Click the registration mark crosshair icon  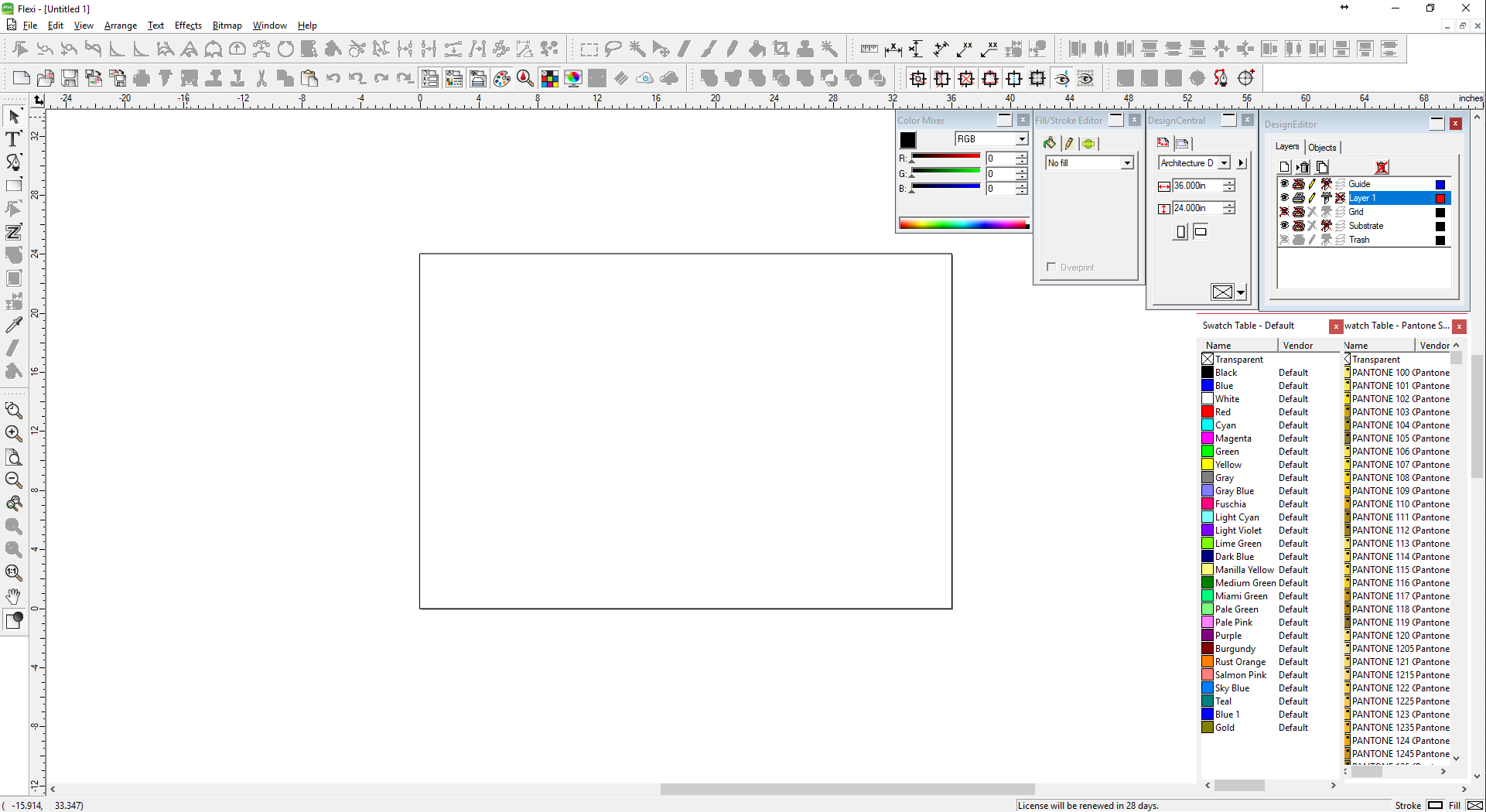click(1245, 78)
